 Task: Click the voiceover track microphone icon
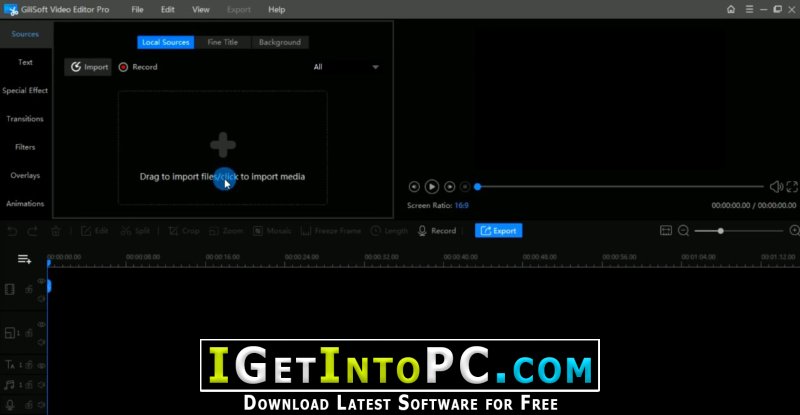pyautogui.click(x=10, y=405)
